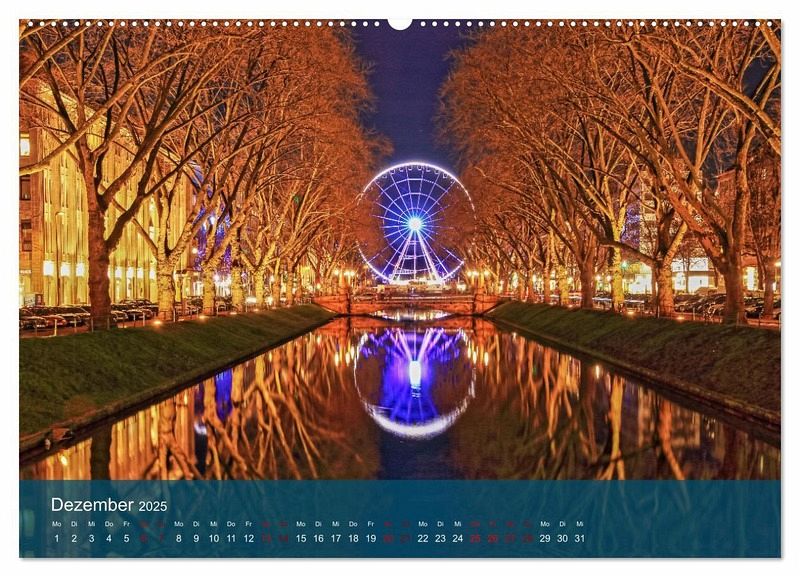Select the red holiday date 26
This screenshot has width=800, height=577.
(492, 538)
